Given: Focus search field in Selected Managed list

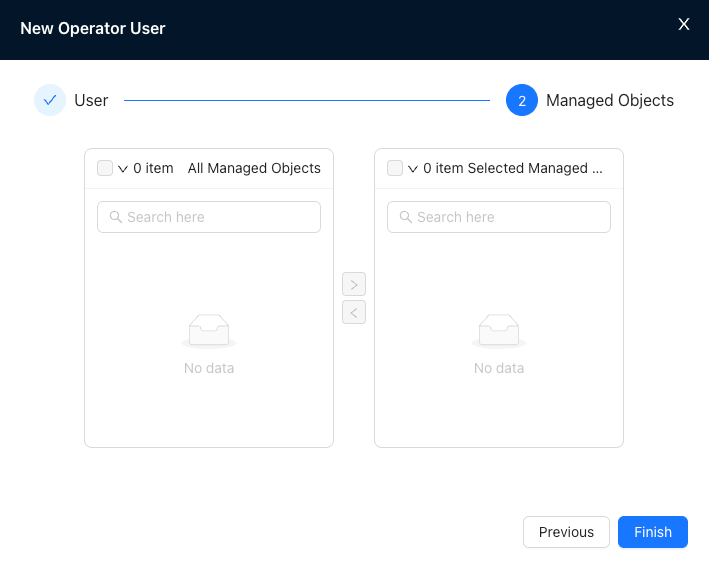Looking at the screenshot, I should coord(499,217).
